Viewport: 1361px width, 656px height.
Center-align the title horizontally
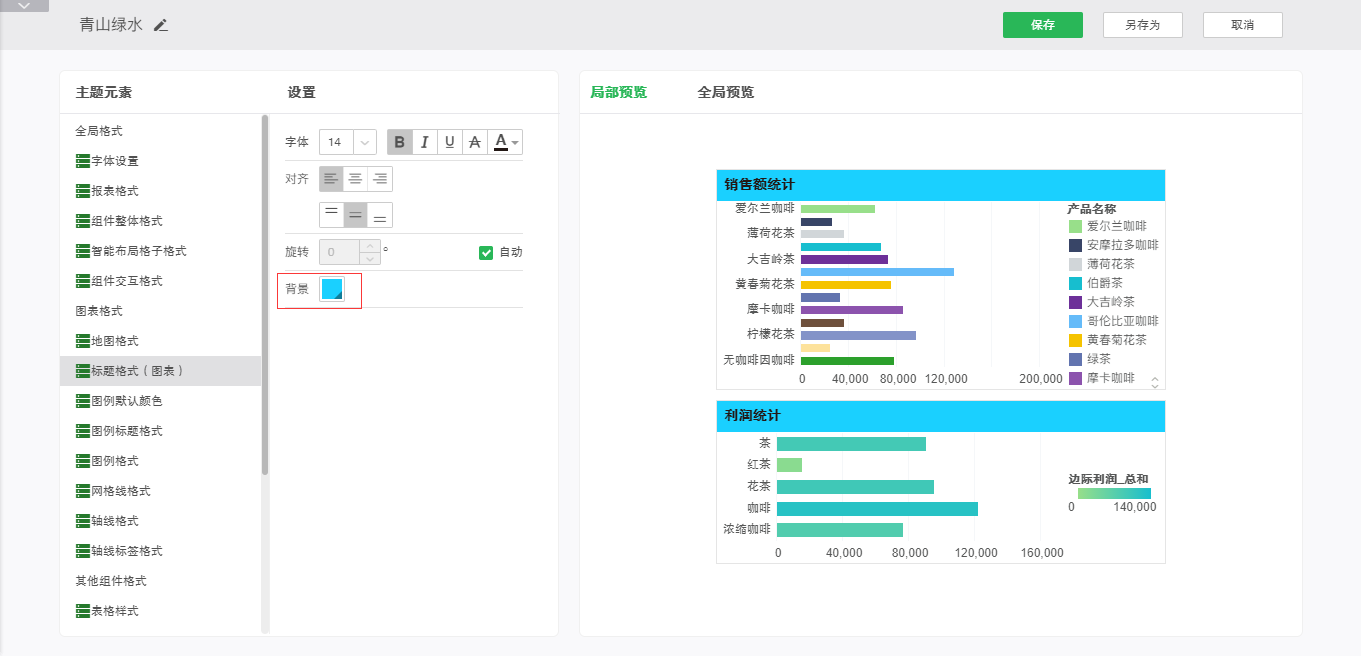tap(356, 179)
